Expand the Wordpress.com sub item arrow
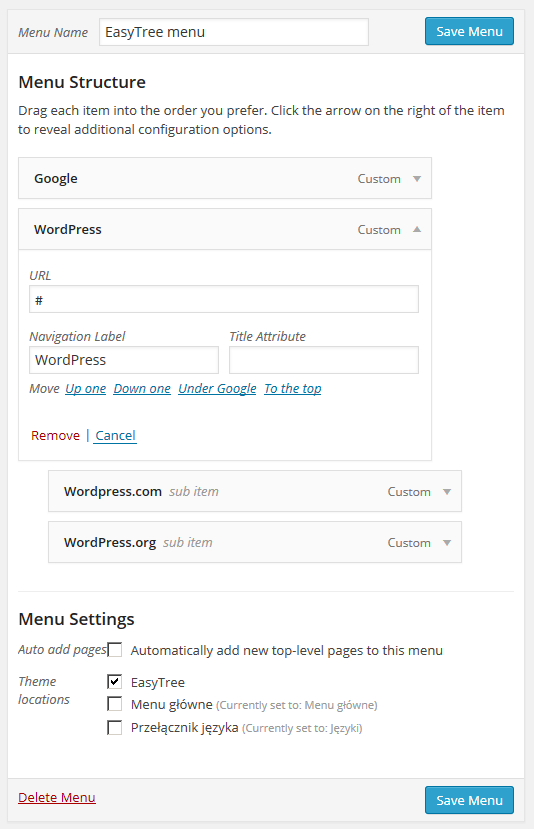Viewport: 534px width, 829px height. (447, 492)
